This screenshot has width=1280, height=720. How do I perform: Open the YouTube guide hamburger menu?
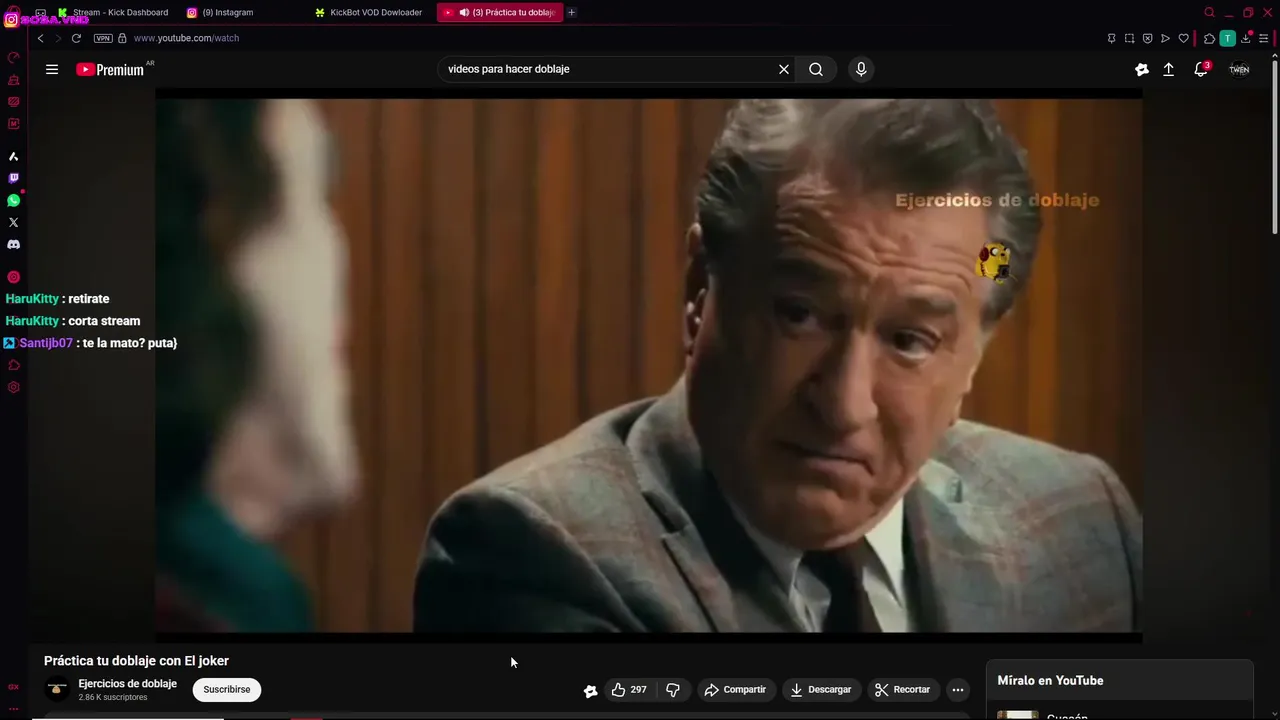pyautogui.click(x=52, y=69)
